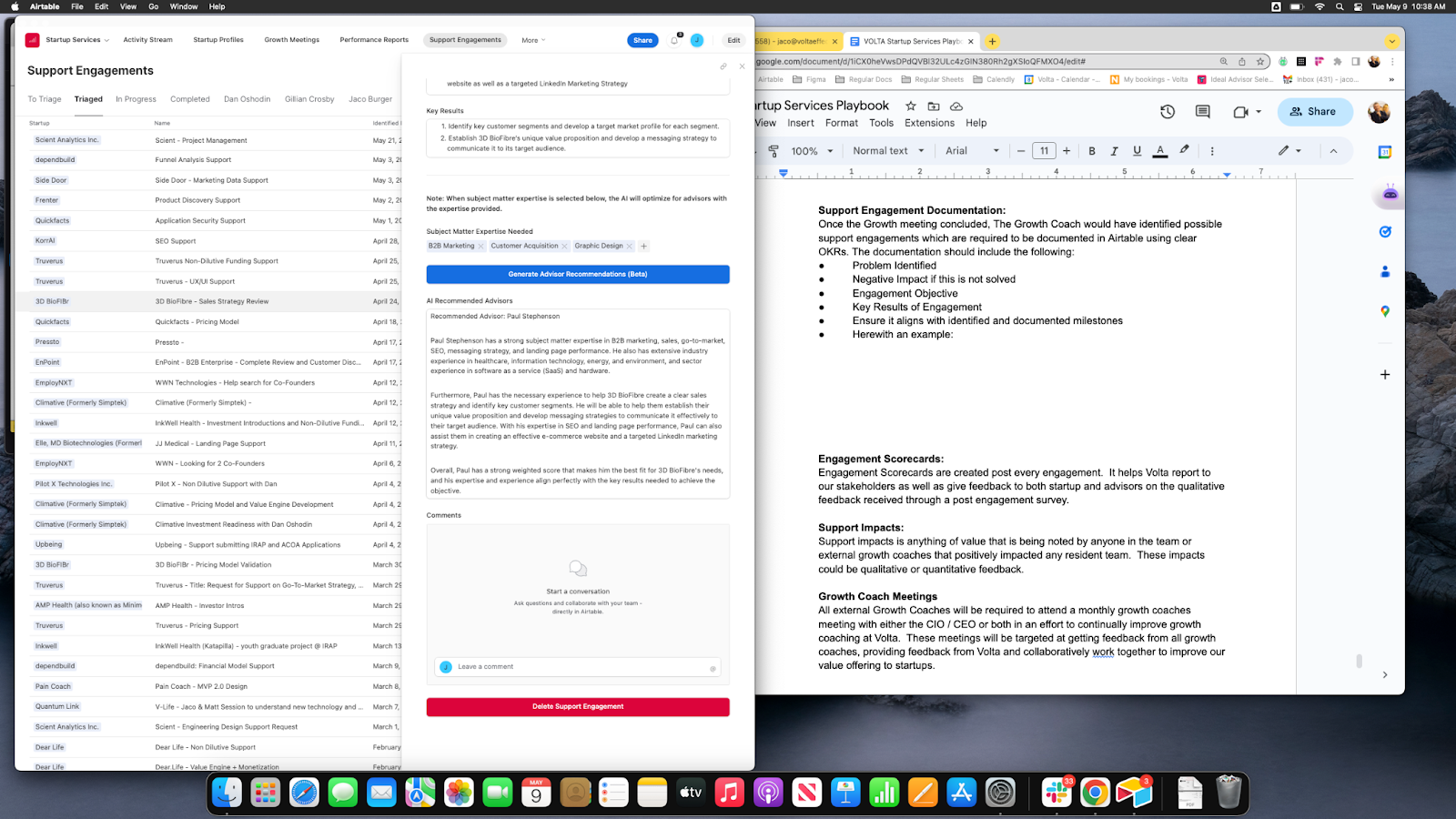Launch Safari from the Dock
The width and height of the screenshot is (1456, 819).
(x=304, y=793)
